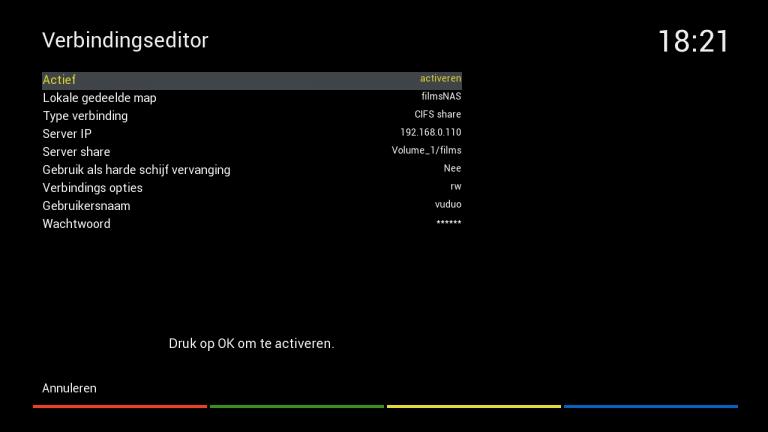This screenshot has height=432, width=768.
Task: Edit the 'rw' connection options value
Action: (x=456, y=187)
